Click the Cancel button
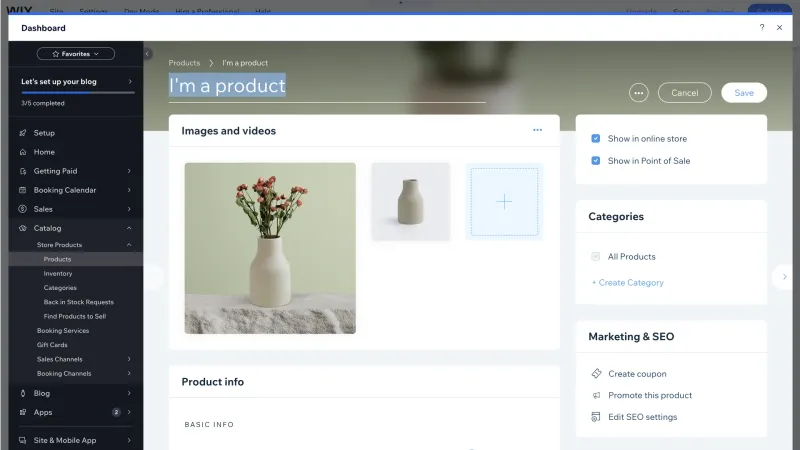The width and height of the screenshot is (800, 450). point(684,93)
